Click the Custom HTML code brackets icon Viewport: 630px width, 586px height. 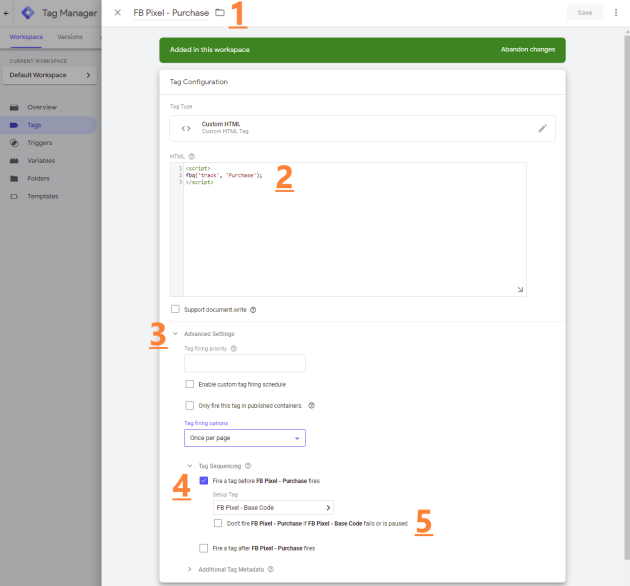coord(186,128)
